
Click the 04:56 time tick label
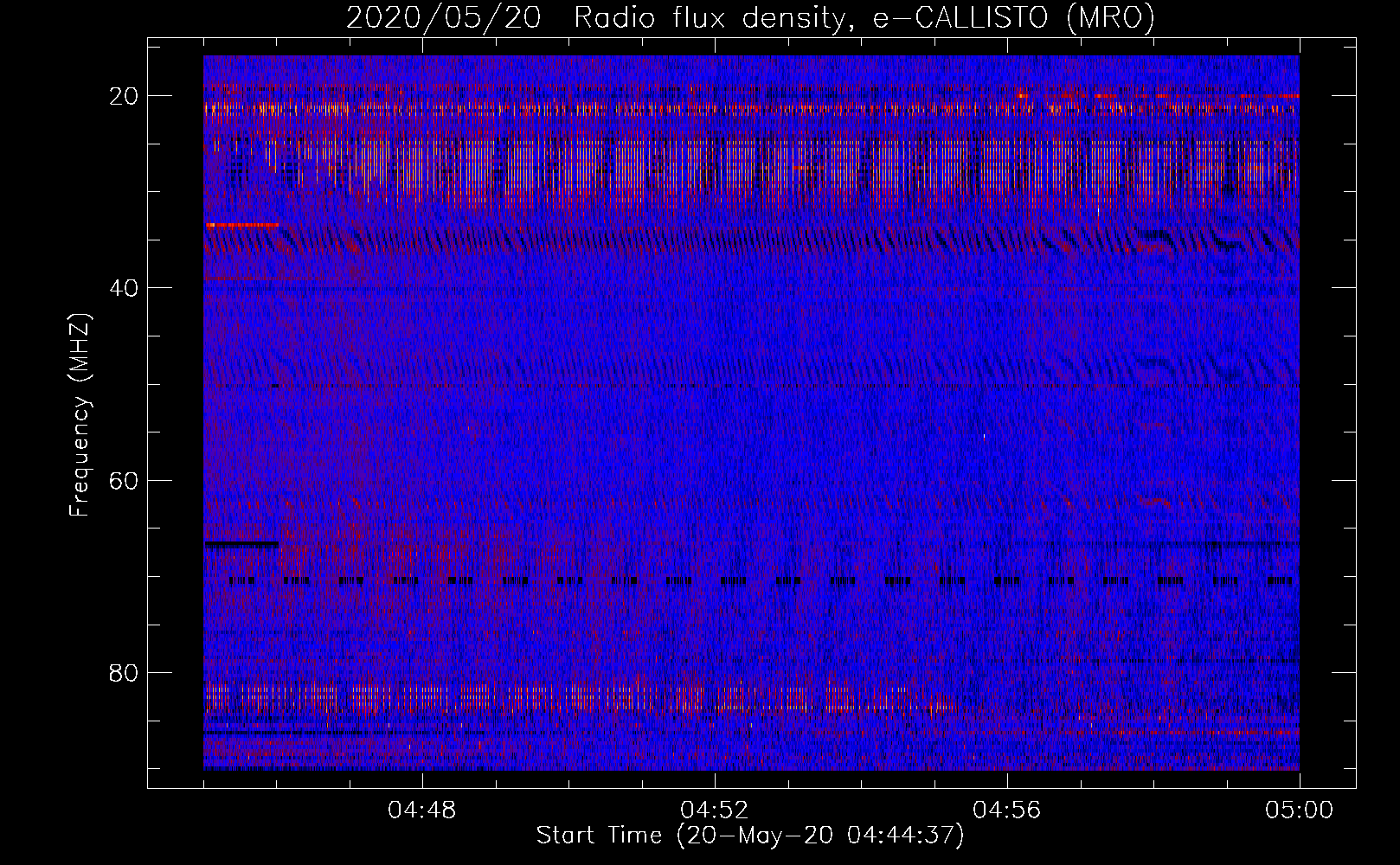pyautogui.click(x=1007, y=811)
